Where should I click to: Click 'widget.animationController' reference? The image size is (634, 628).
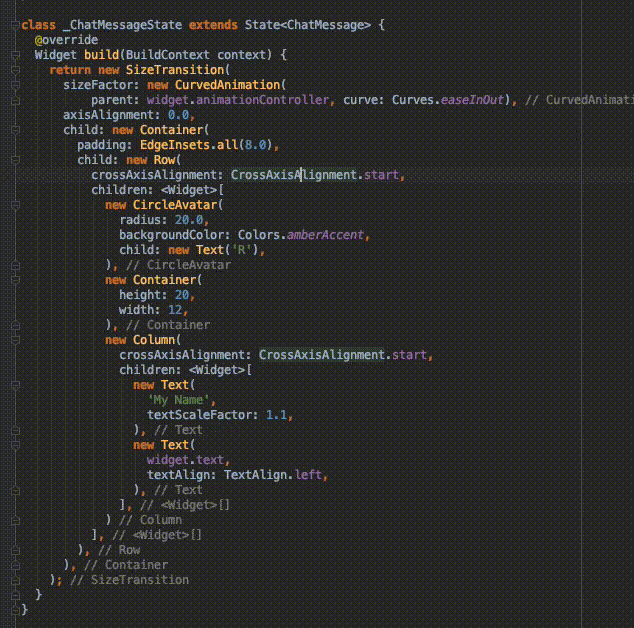[238, 100]
